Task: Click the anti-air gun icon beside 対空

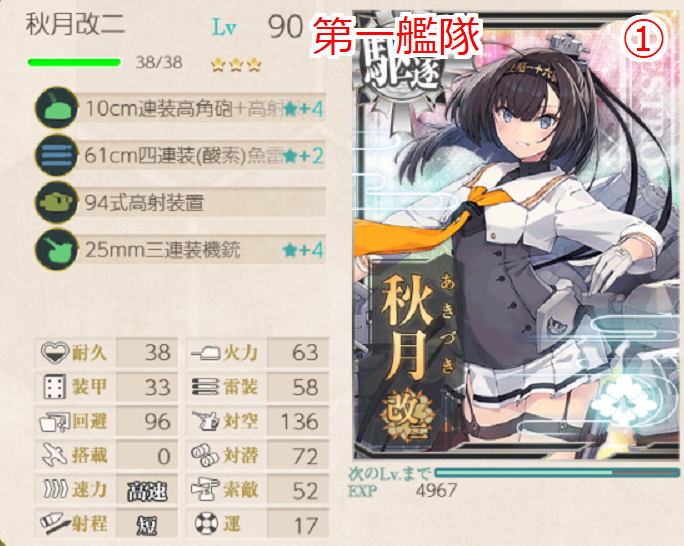Action: 205,421
